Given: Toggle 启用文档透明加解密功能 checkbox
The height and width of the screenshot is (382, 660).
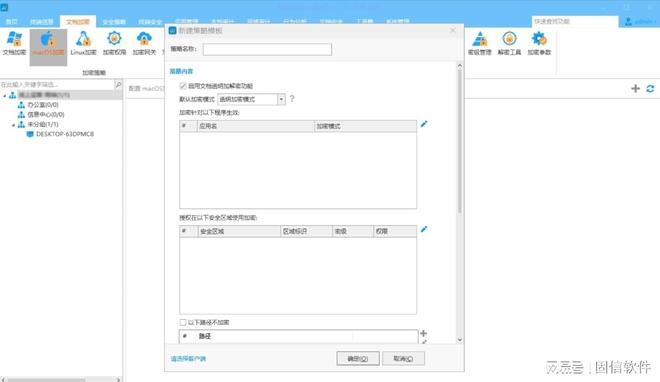Looking at the screenshot, I should [183, 86].
